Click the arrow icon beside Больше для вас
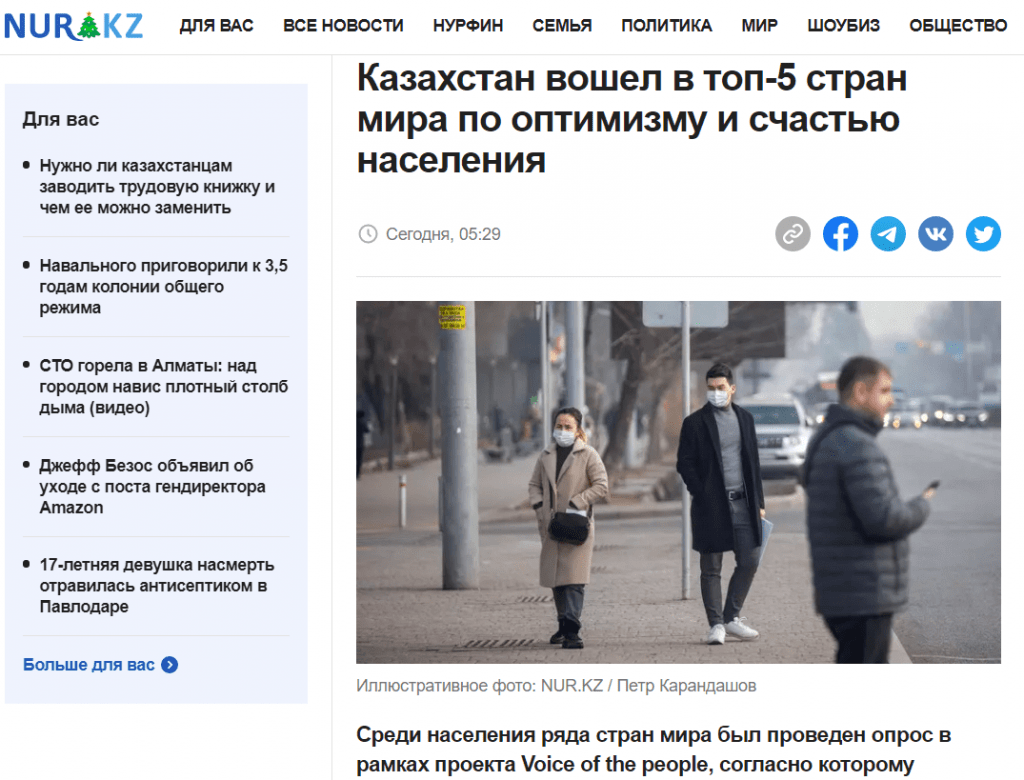This screenshot has width=1024, height=780. pyautogui.click(x=170, y=665)
